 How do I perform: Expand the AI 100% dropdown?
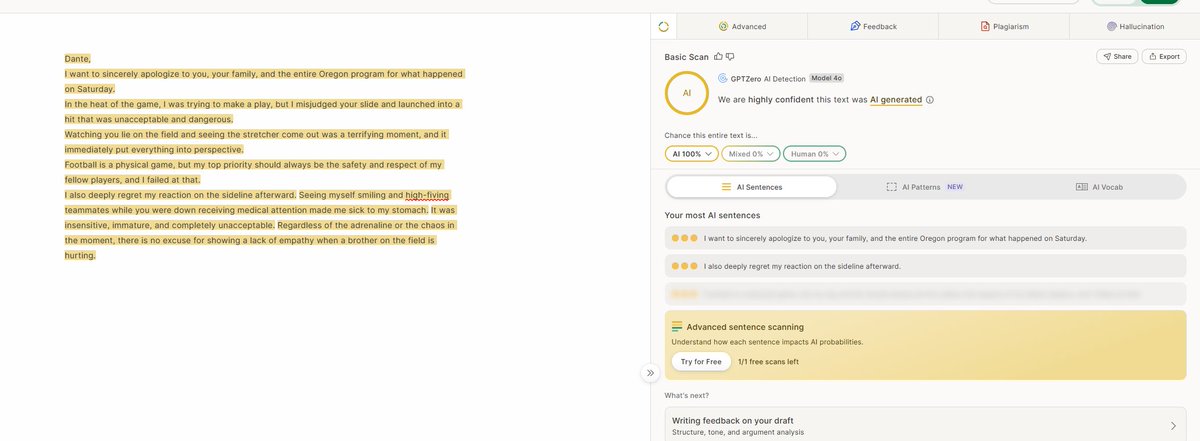(691, 154)
